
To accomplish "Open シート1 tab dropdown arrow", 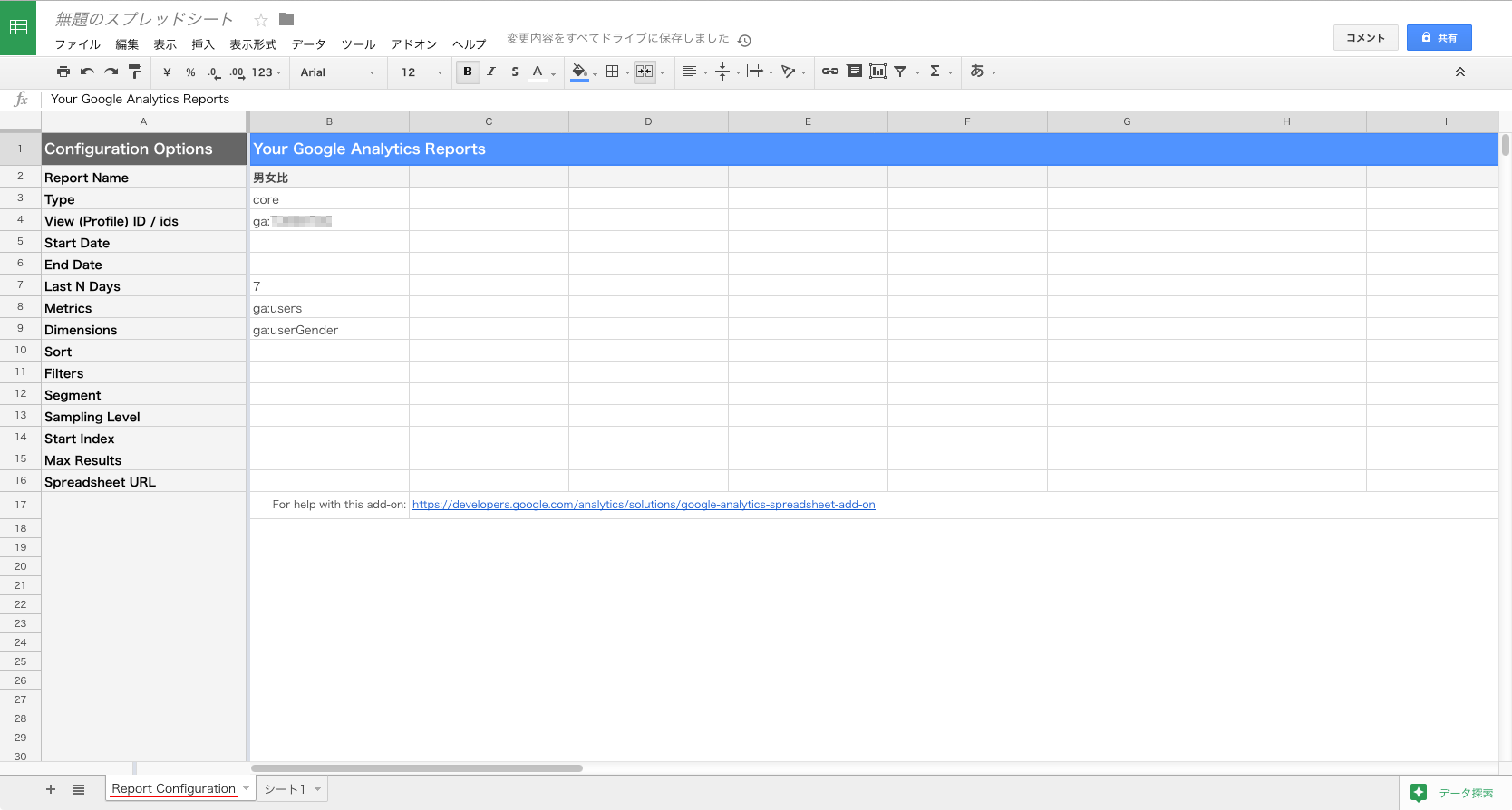I will coord(317,789).
